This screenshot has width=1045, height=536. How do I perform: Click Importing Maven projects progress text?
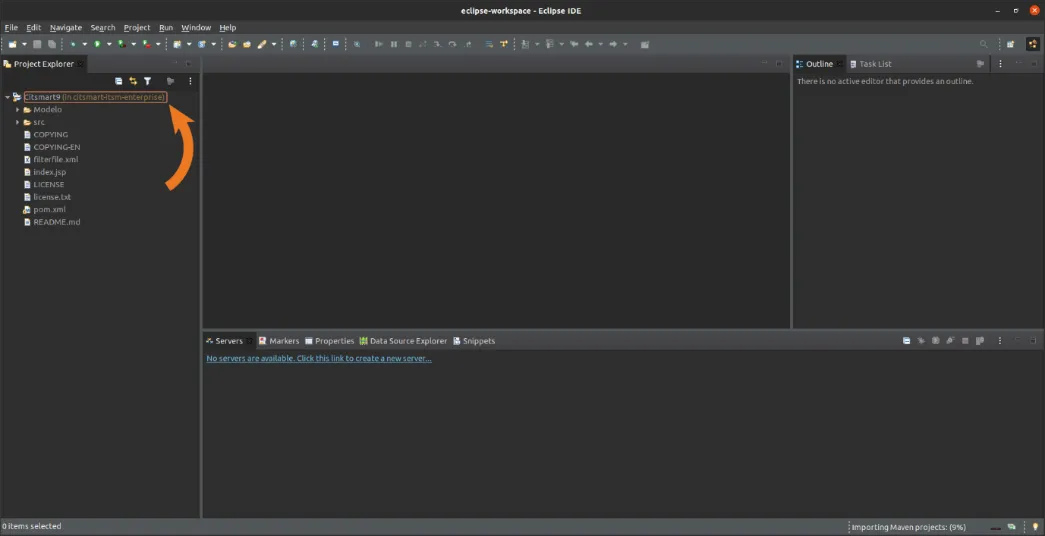[x=909, y=527]
